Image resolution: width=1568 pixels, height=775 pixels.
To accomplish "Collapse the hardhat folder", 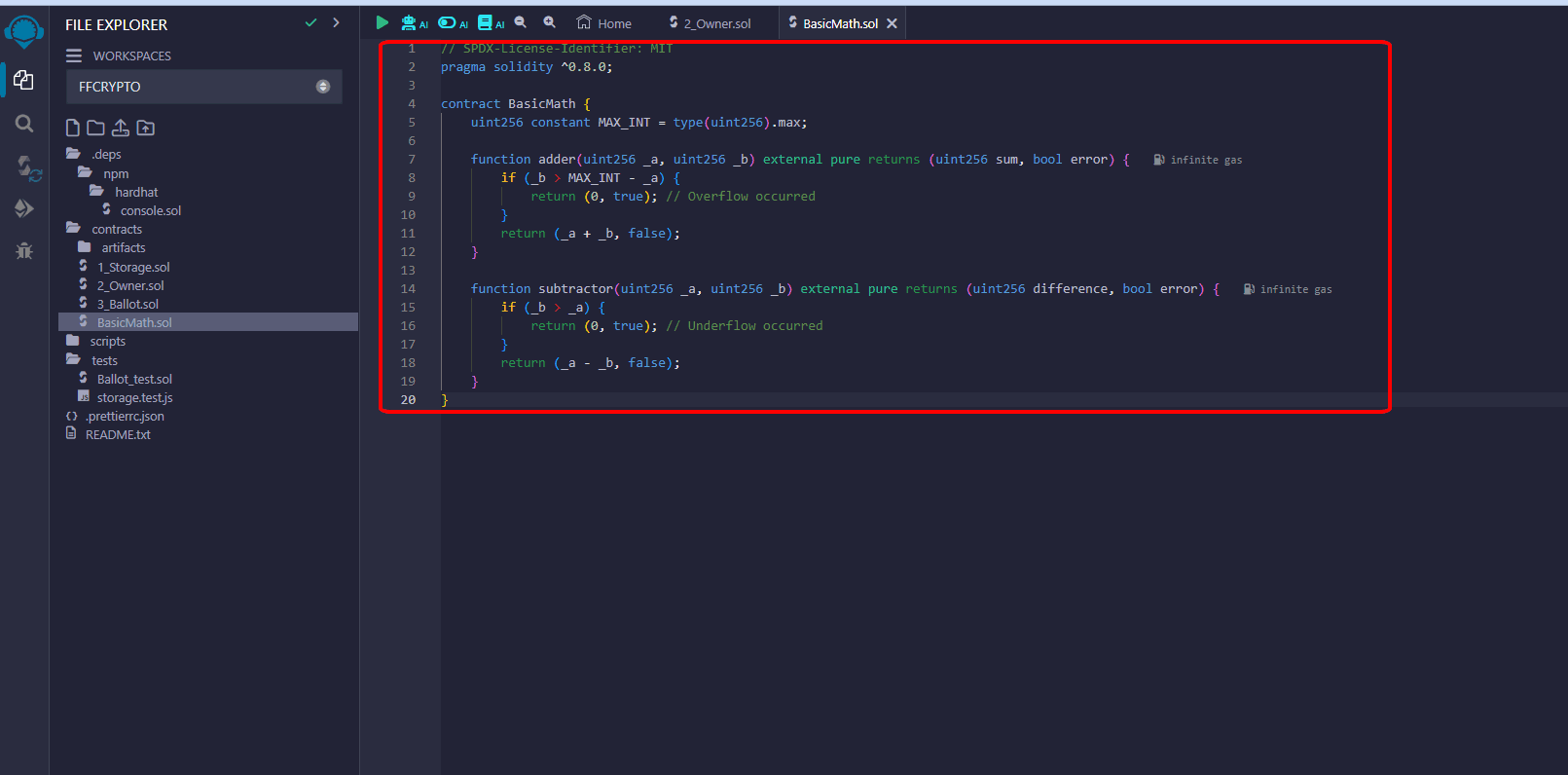I will pyautogui.click(x=124, y=192).
